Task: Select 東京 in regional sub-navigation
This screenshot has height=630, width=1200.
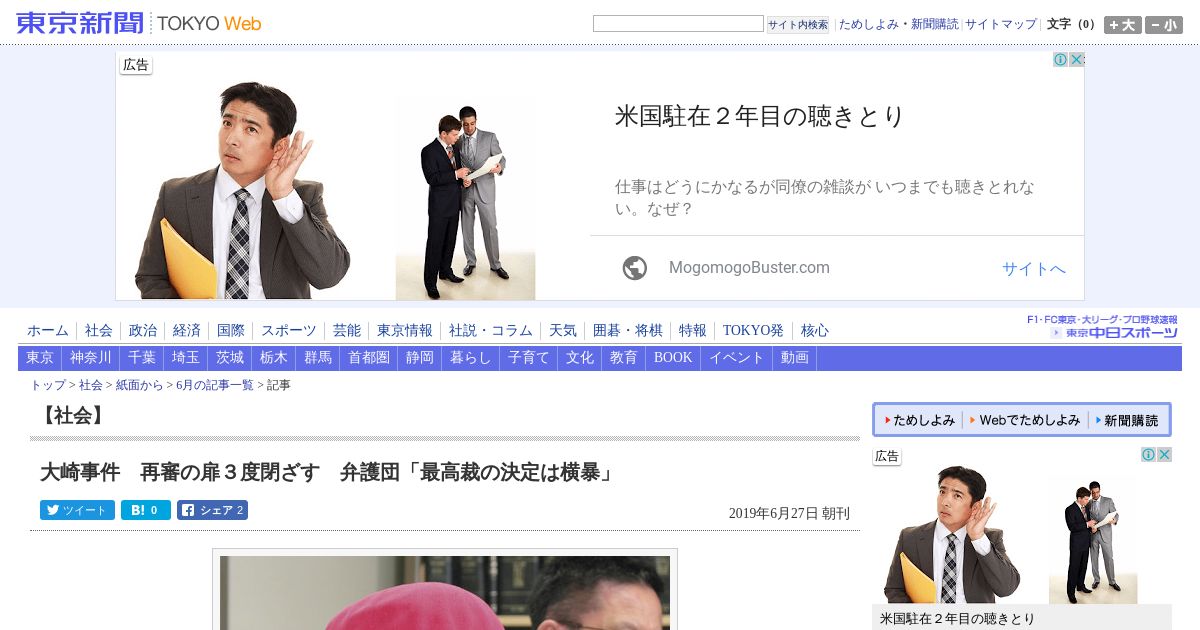Action: [x=40, y=358]
